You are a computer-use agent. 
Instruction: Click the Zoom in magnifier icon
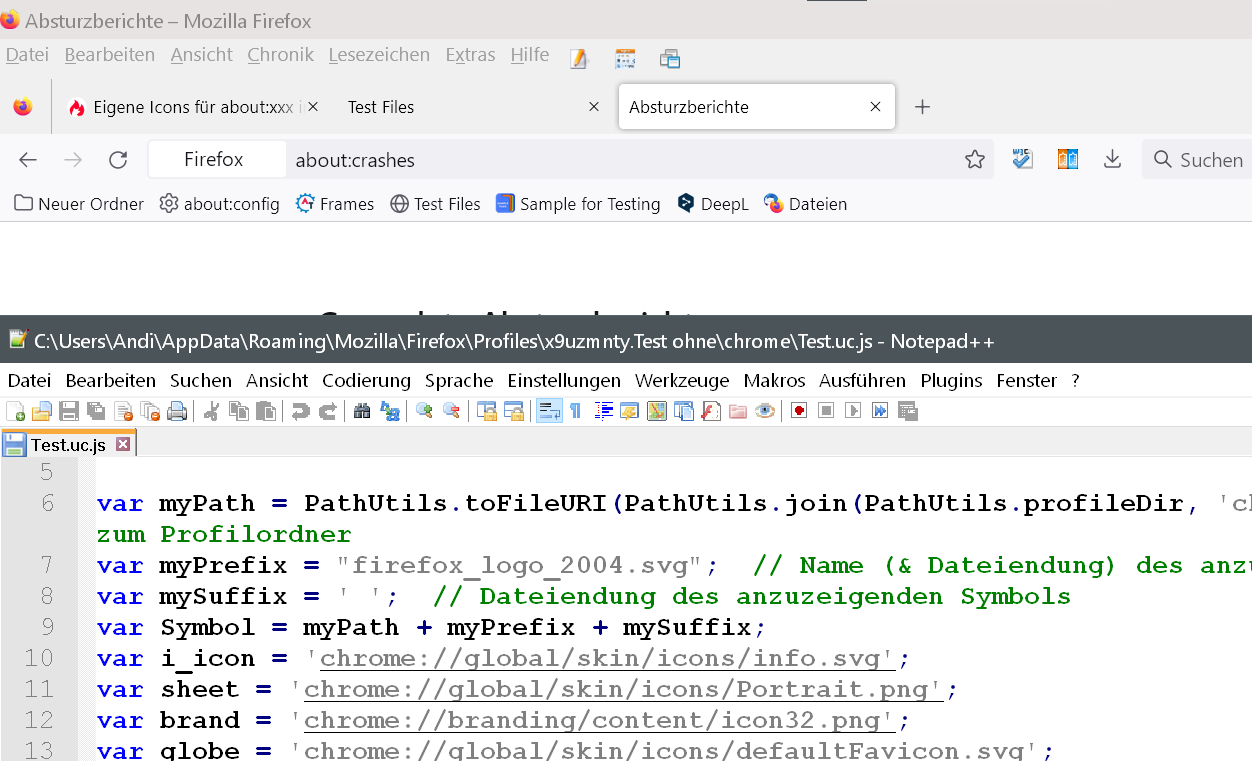coord(424,411)
